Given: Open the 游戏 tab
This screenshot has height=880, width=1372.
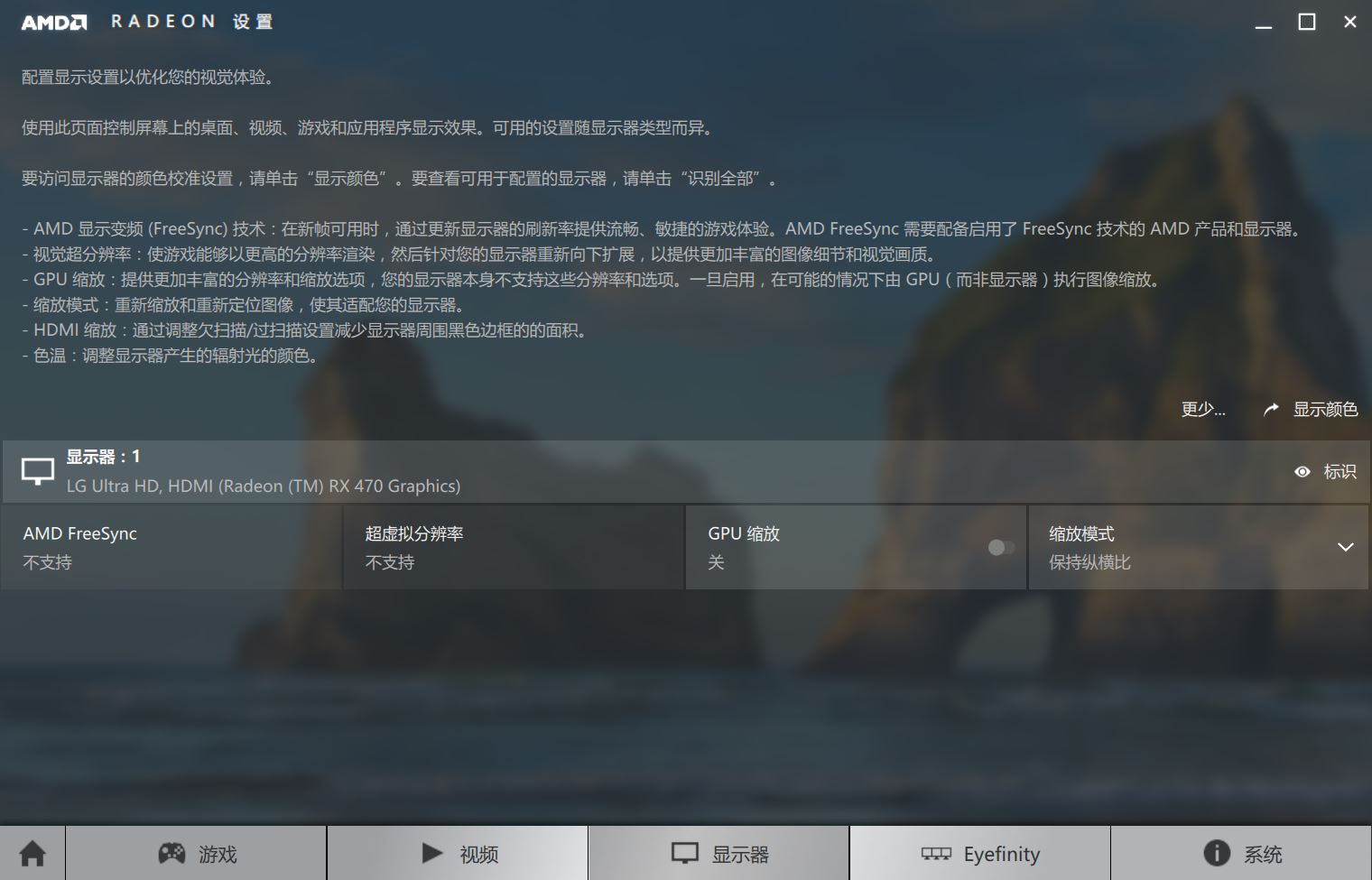Looking at the screenshot, I should point(196,853).
